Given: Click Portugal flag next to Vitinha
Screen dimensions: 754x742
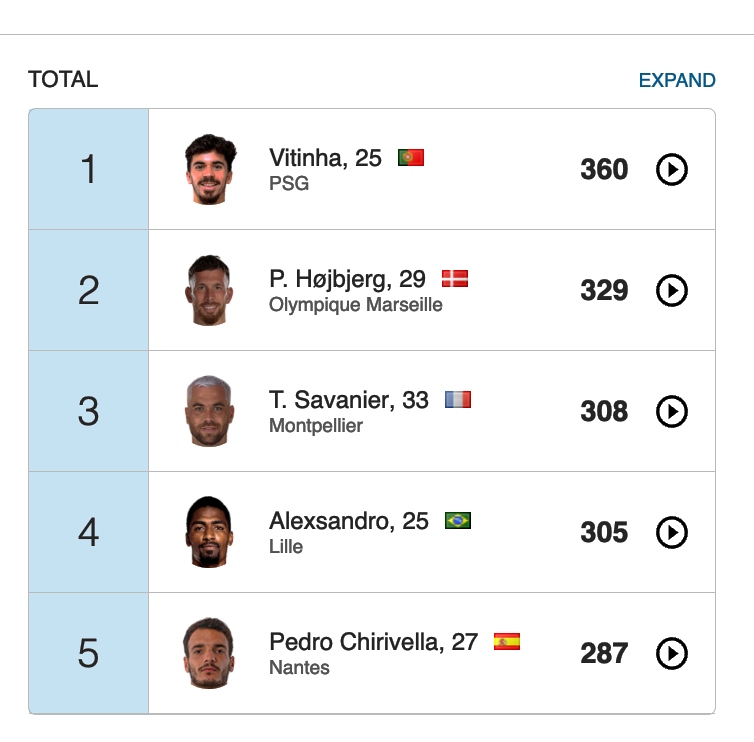Looking at the screenshot, I should coord(411,158).
